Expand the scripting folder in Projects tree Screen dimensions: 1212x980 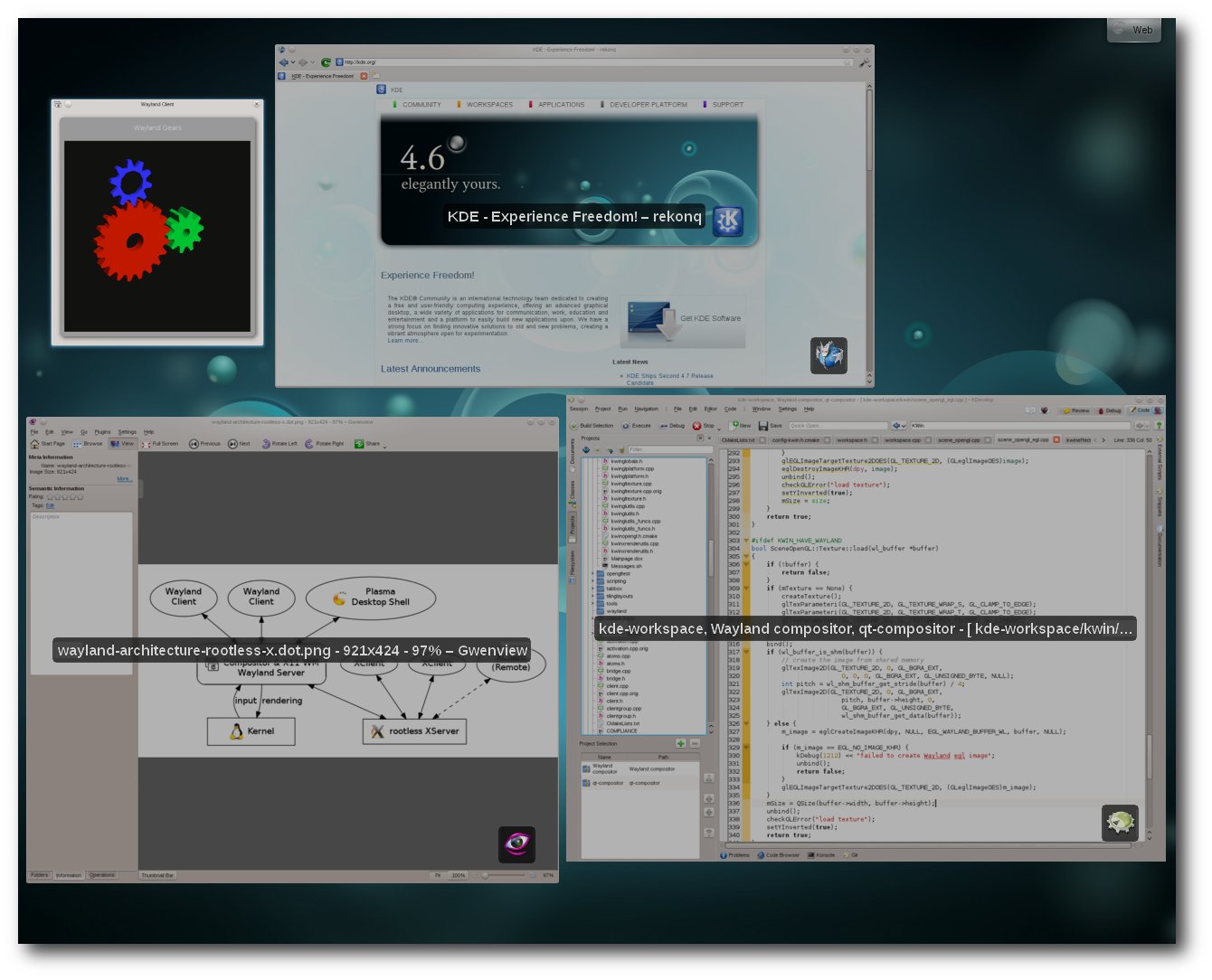(x=592, y=581)
